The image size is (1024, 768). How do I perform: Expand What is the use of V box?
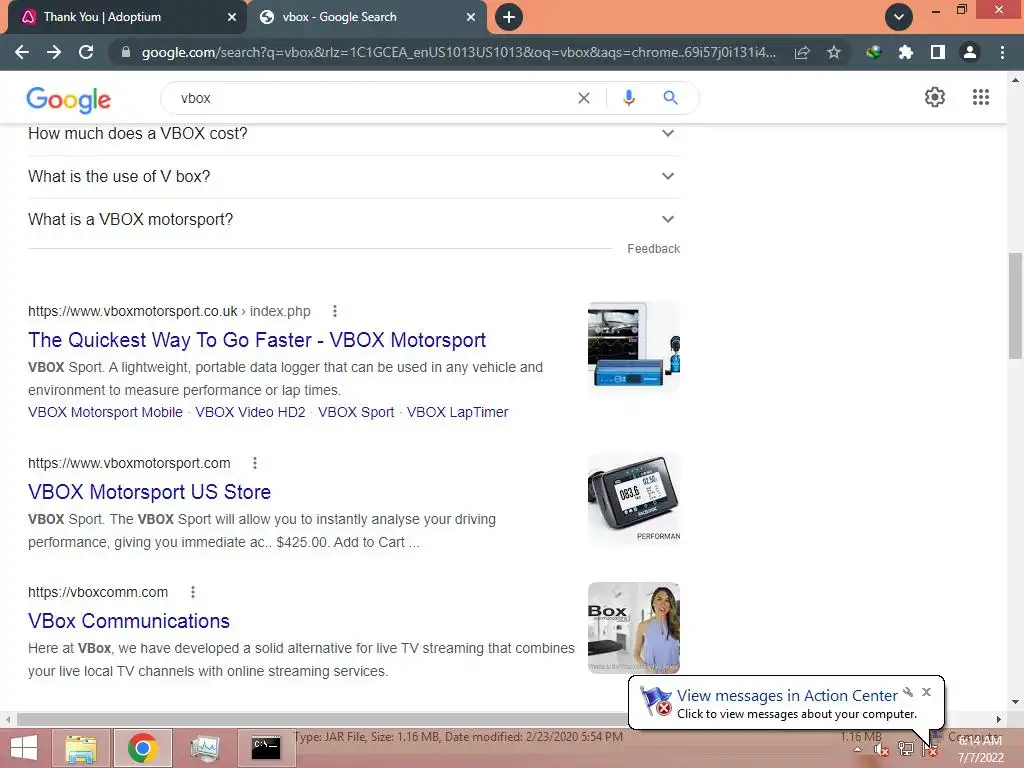tap(354, 176)
